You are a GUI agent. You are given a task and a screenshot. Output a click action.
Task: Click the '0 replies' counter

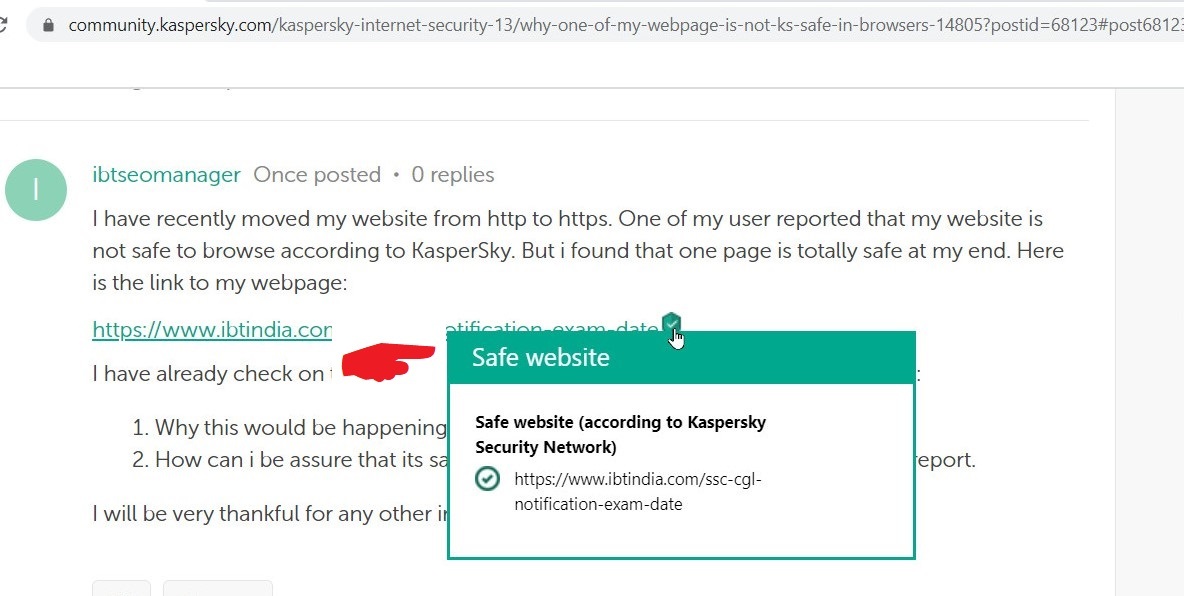pyautogui.click(x=453, y=175)
